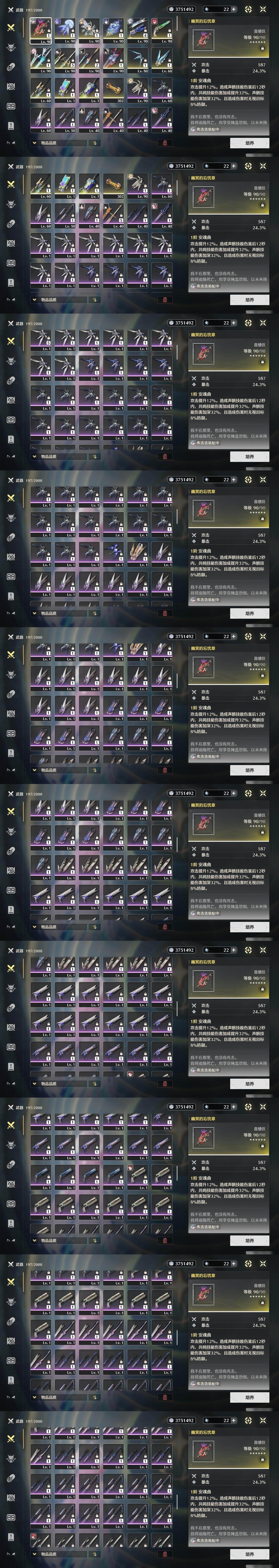This screenshot has width=279, height=1568.
Task: Expand the topmost panel's 物品品质 dropdown via its chevron arrow
Action: pyautogui.click(x=34, y=143)
